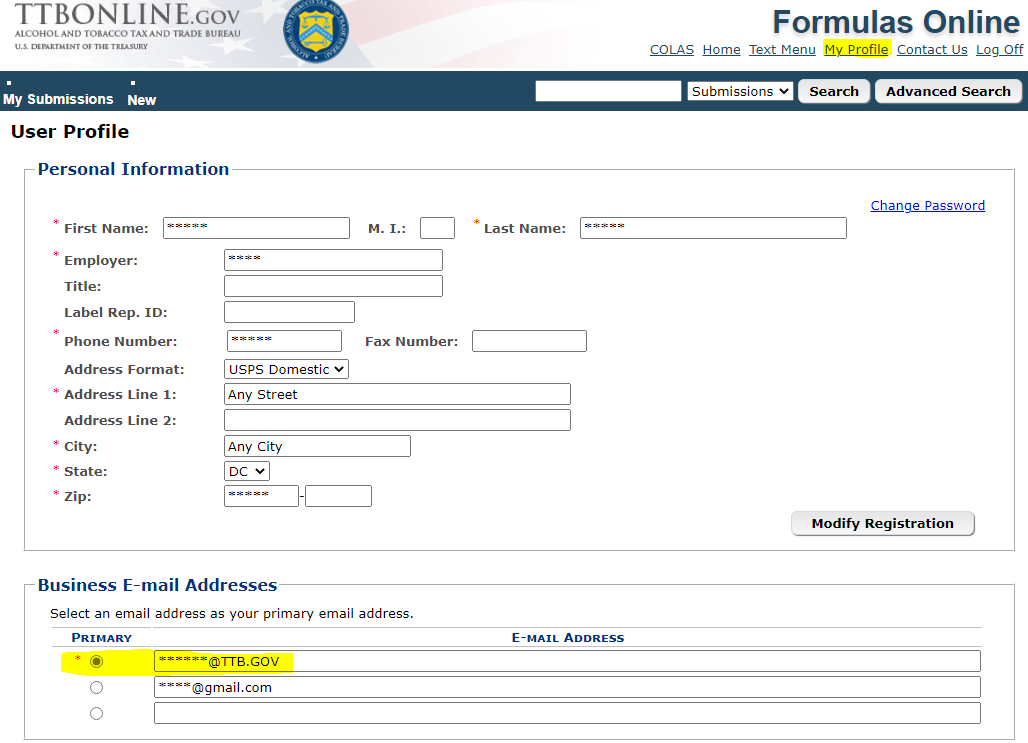Open Advanced Search
Image resolution: width=1028 pixels, height=743 pixels.
point(948,91)
